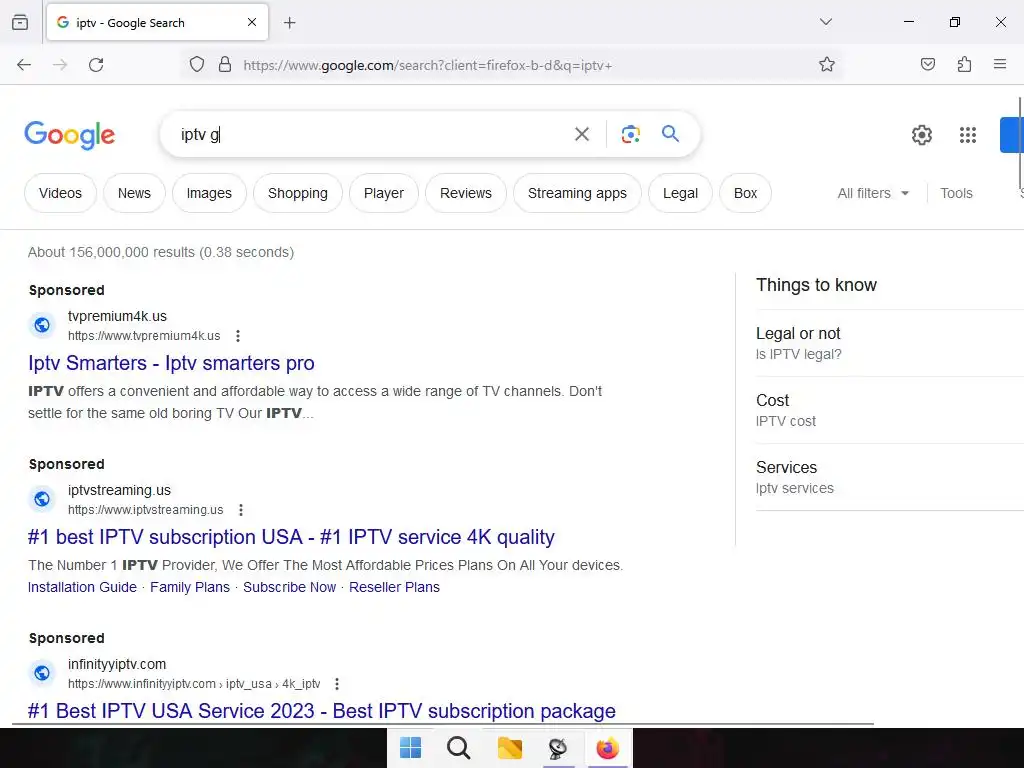The width and height of the screenshot is (1024, 768).
Task: Click the forward navigation arrow
Action: point(60,65)
